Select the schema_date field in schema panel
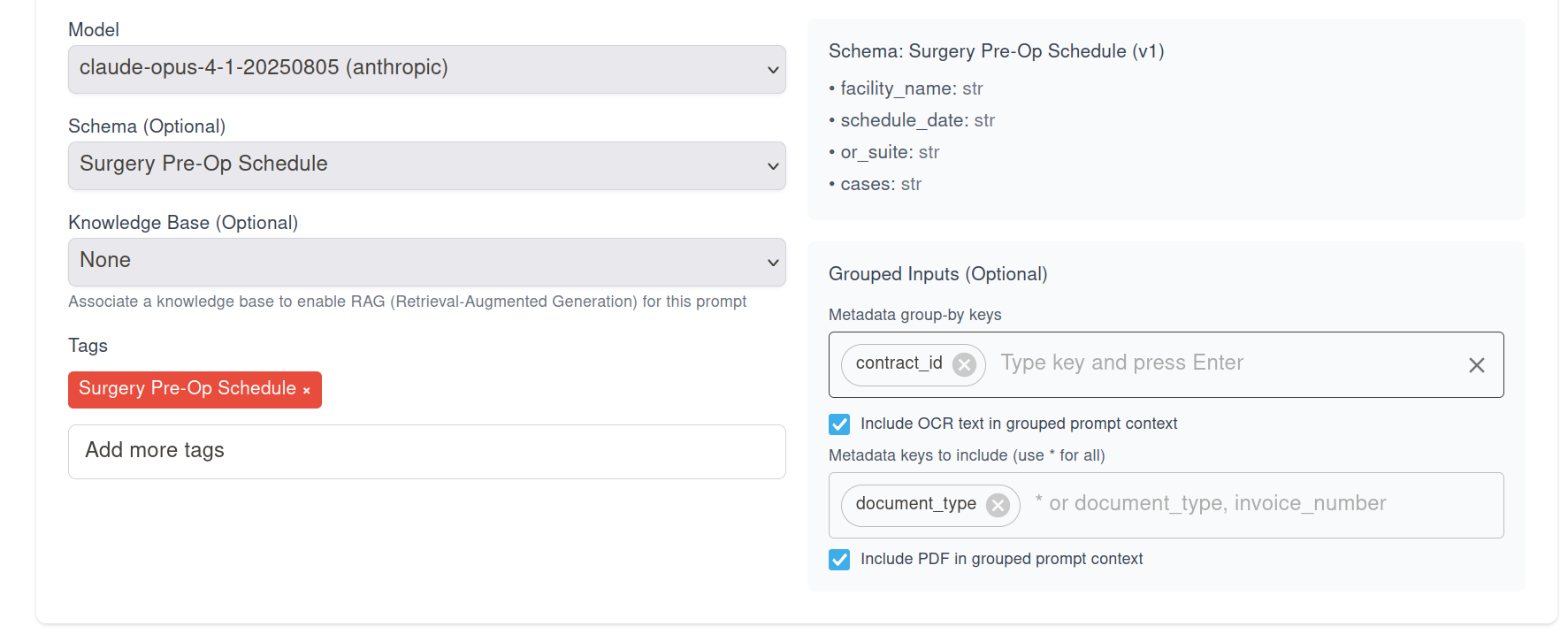This screenshot has width=1568, height=634. 912,120
